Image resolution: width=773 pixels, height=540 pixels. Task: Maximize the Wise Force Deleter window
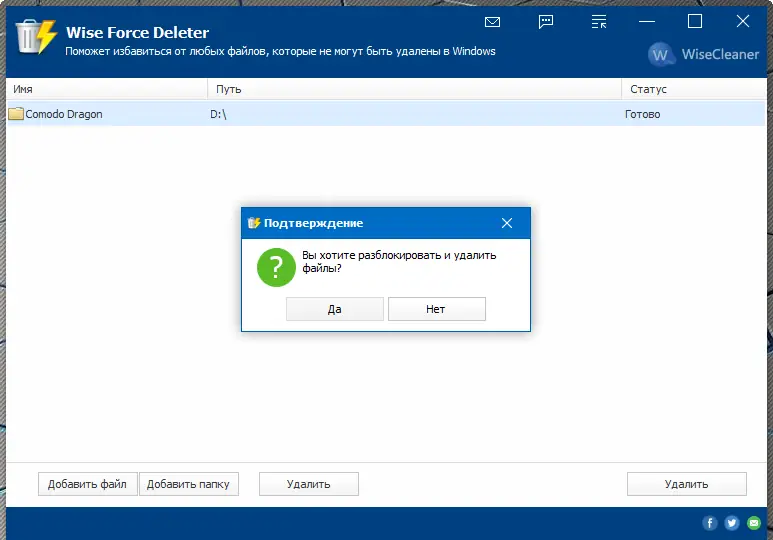[x=695, y=21]
